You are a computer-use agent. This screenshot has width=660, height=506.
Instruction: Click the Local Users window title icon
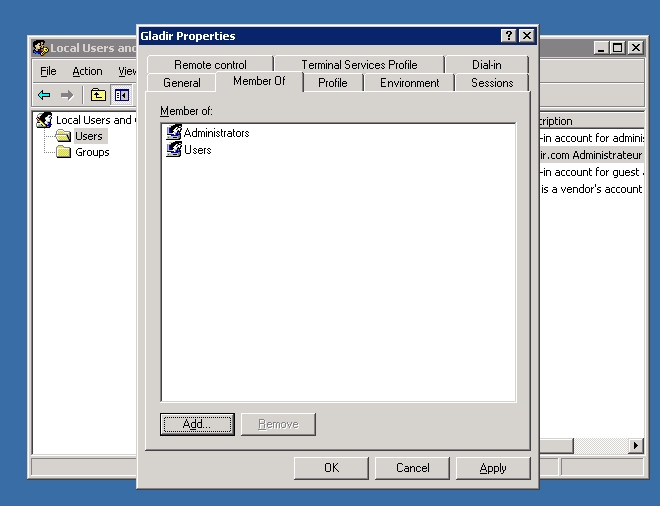[x=40, y=48]
